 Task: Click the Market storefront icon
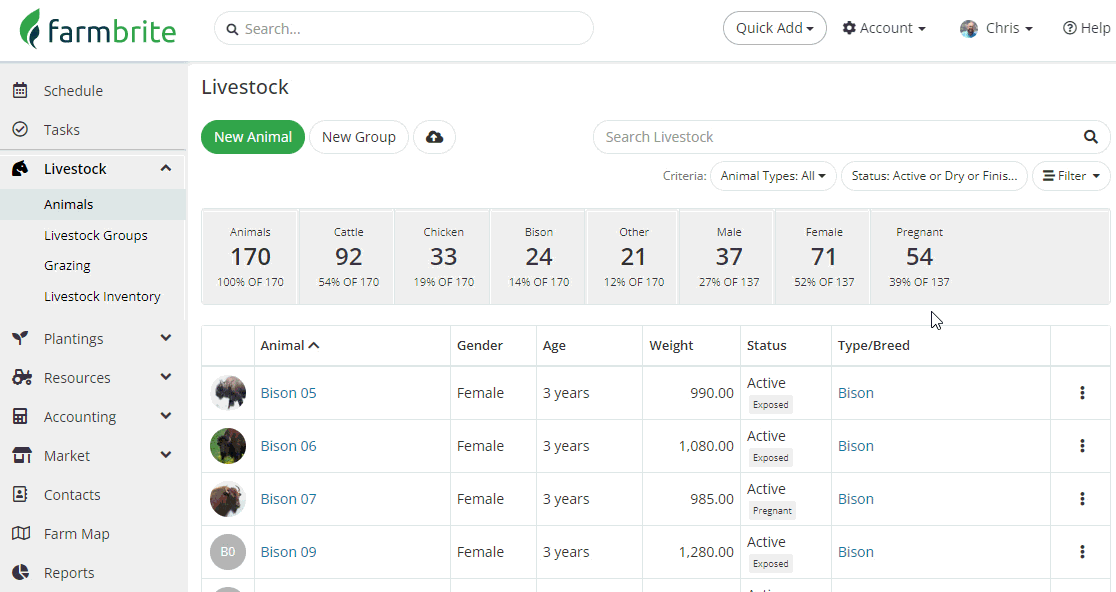tap(22, 455)
